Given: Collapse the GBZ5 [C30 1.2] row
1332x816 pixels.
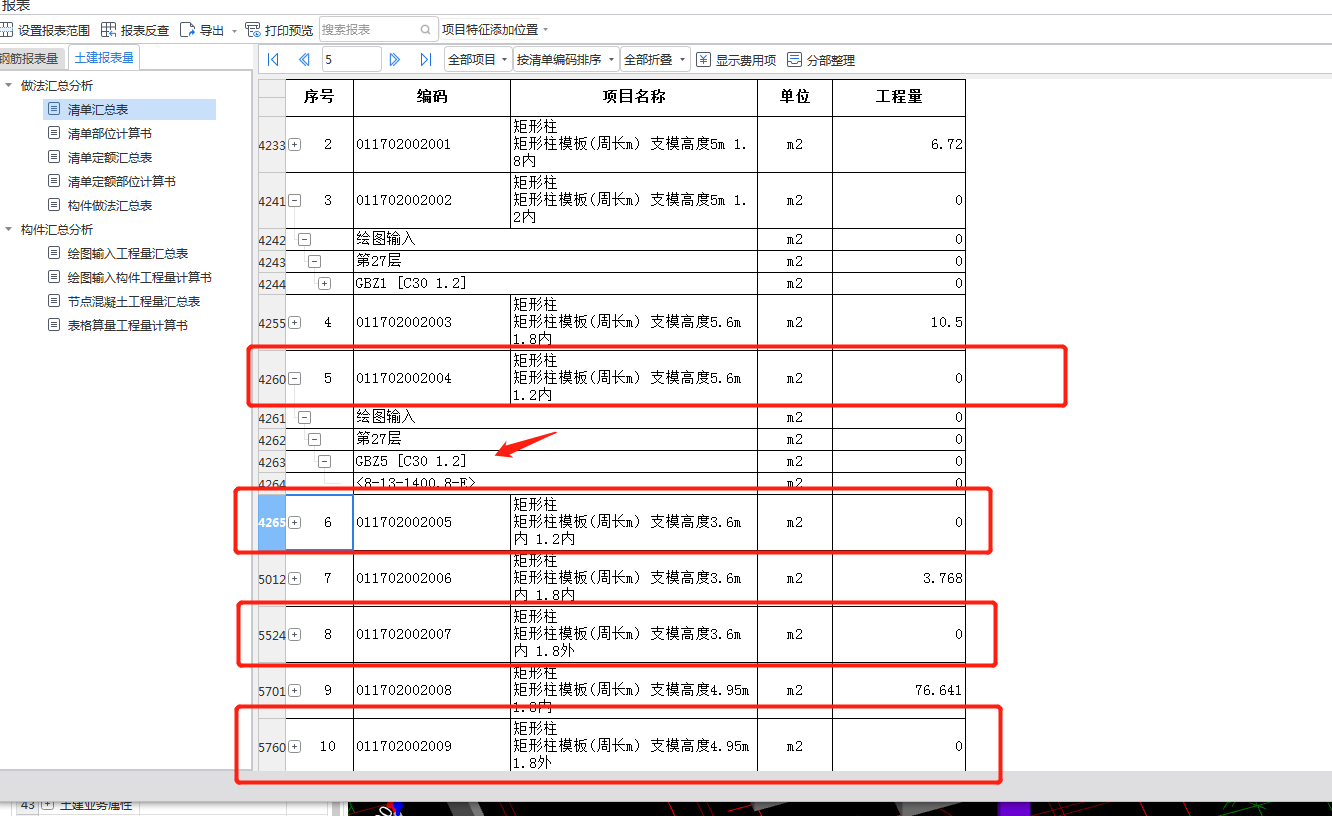Looking at the screenshot, I should [324, 462].
